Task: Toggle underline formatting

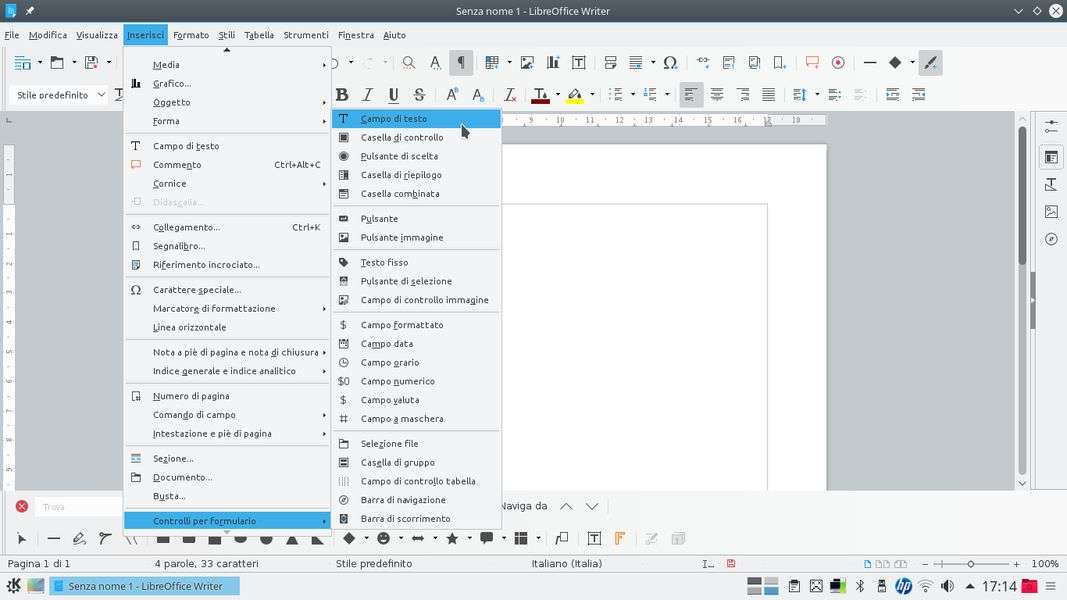Action: tap(393, 95)
